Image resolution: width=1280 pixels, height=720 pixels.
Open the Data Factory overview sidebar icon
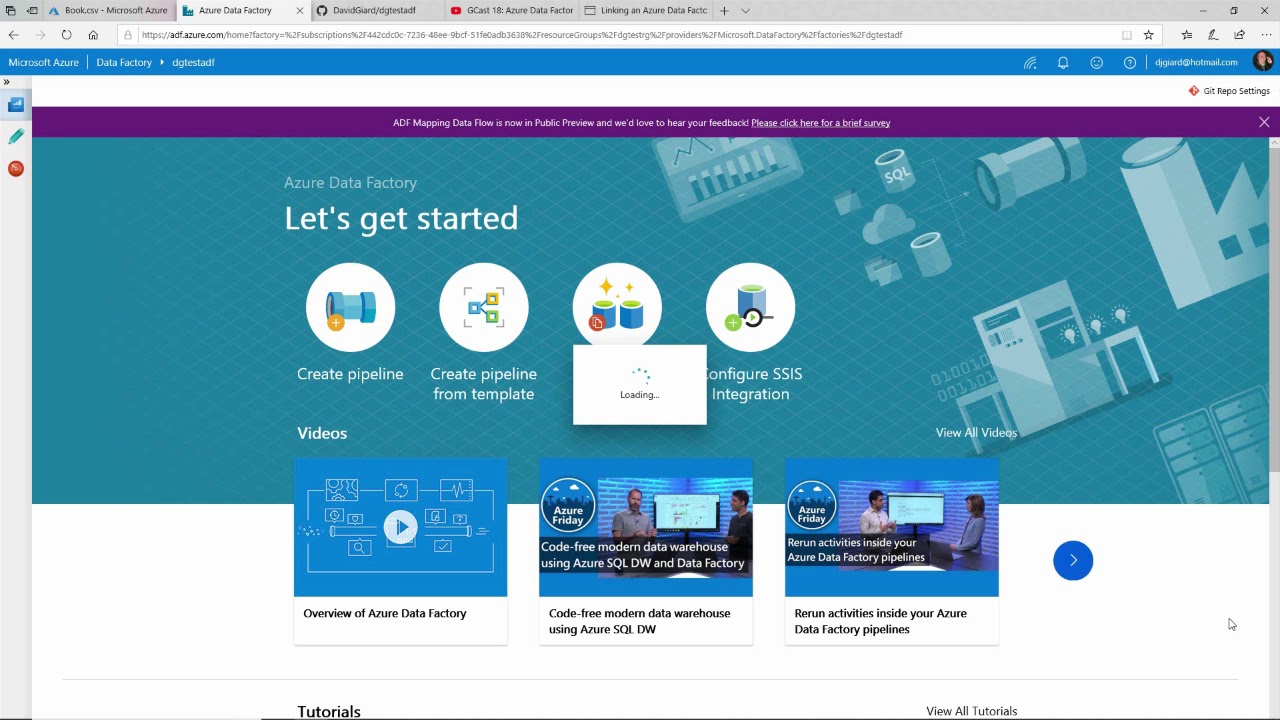point(16,105)
